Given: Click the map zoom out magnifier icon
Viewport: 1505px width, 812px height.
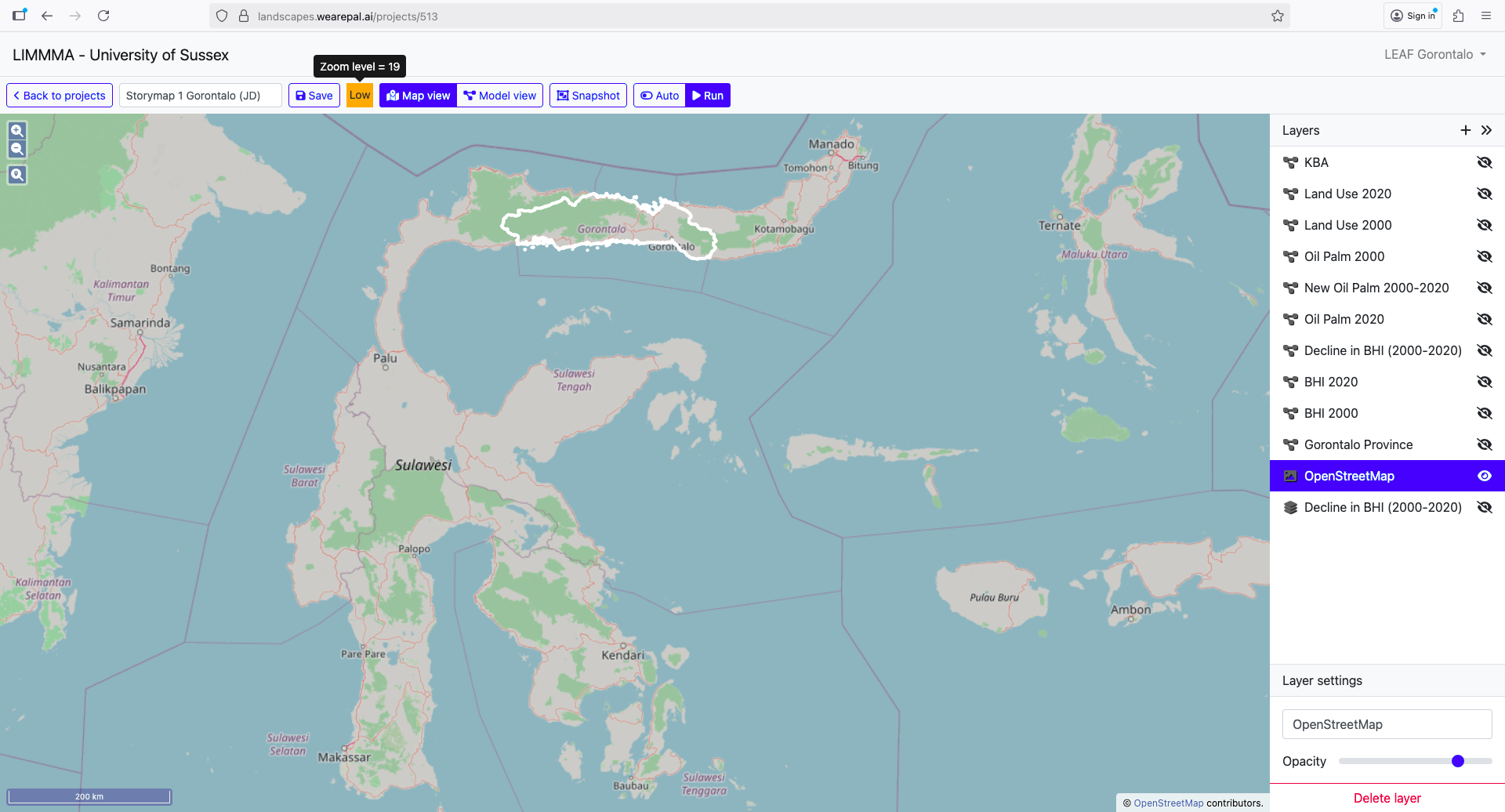Looking at the screenshot, I should tap(17, 149).
